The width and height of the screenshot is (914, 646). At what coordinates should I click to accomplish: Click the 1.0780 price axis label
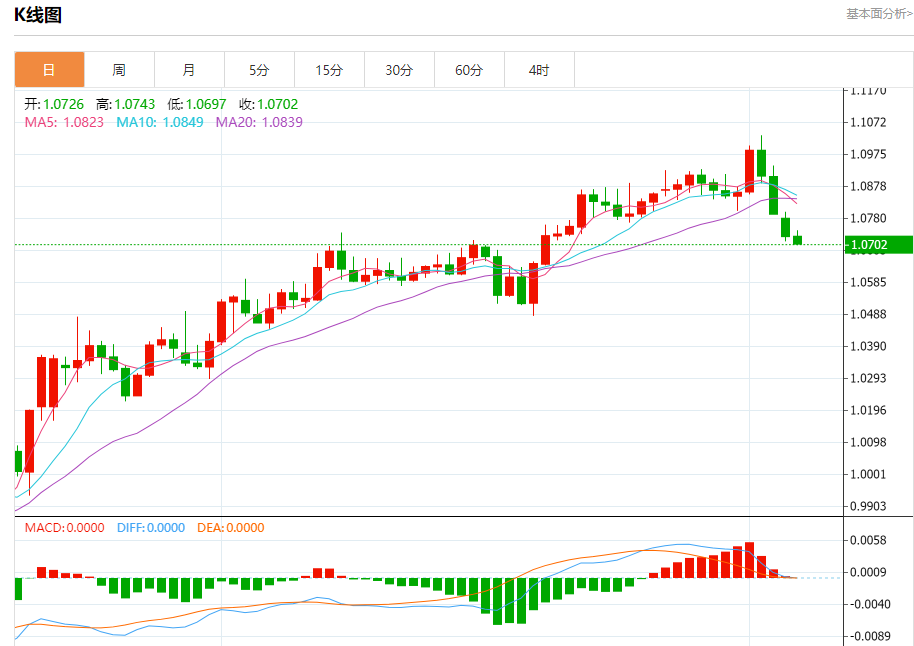click(868, 219)
